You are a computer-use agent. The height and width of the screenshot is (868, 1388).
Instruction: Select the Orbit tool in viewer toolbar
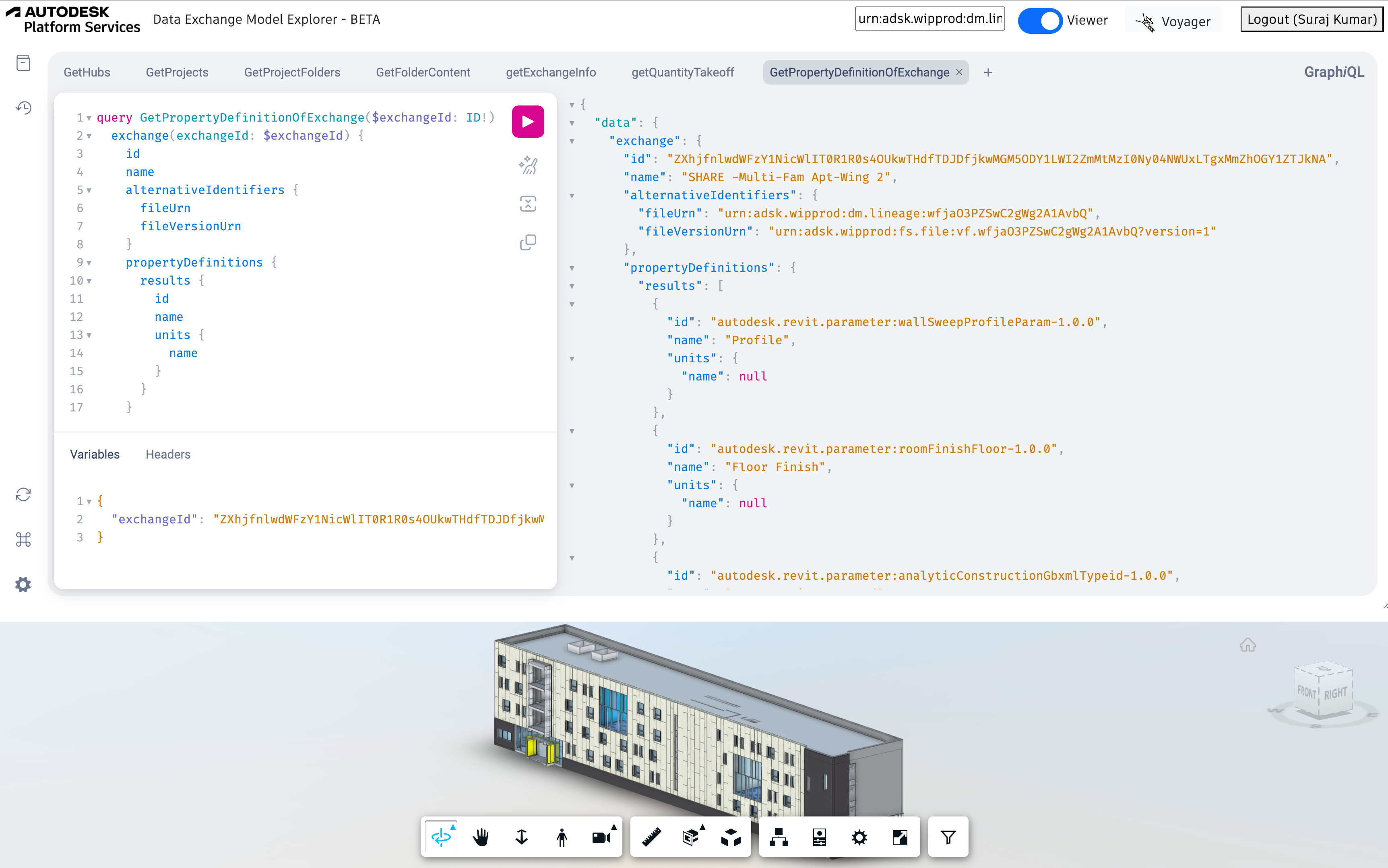click(441, 837)
